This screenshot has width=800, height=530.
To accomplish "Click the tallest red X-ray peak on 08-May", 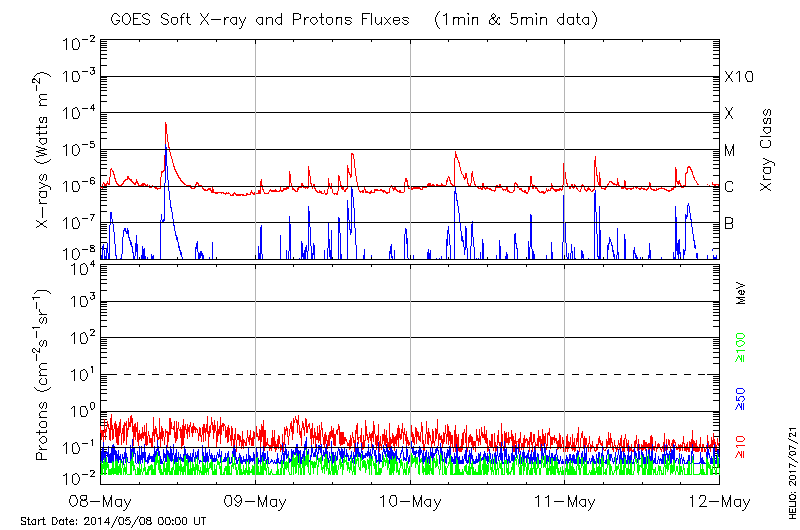I will pyautogui.click(x=165, y=124).
